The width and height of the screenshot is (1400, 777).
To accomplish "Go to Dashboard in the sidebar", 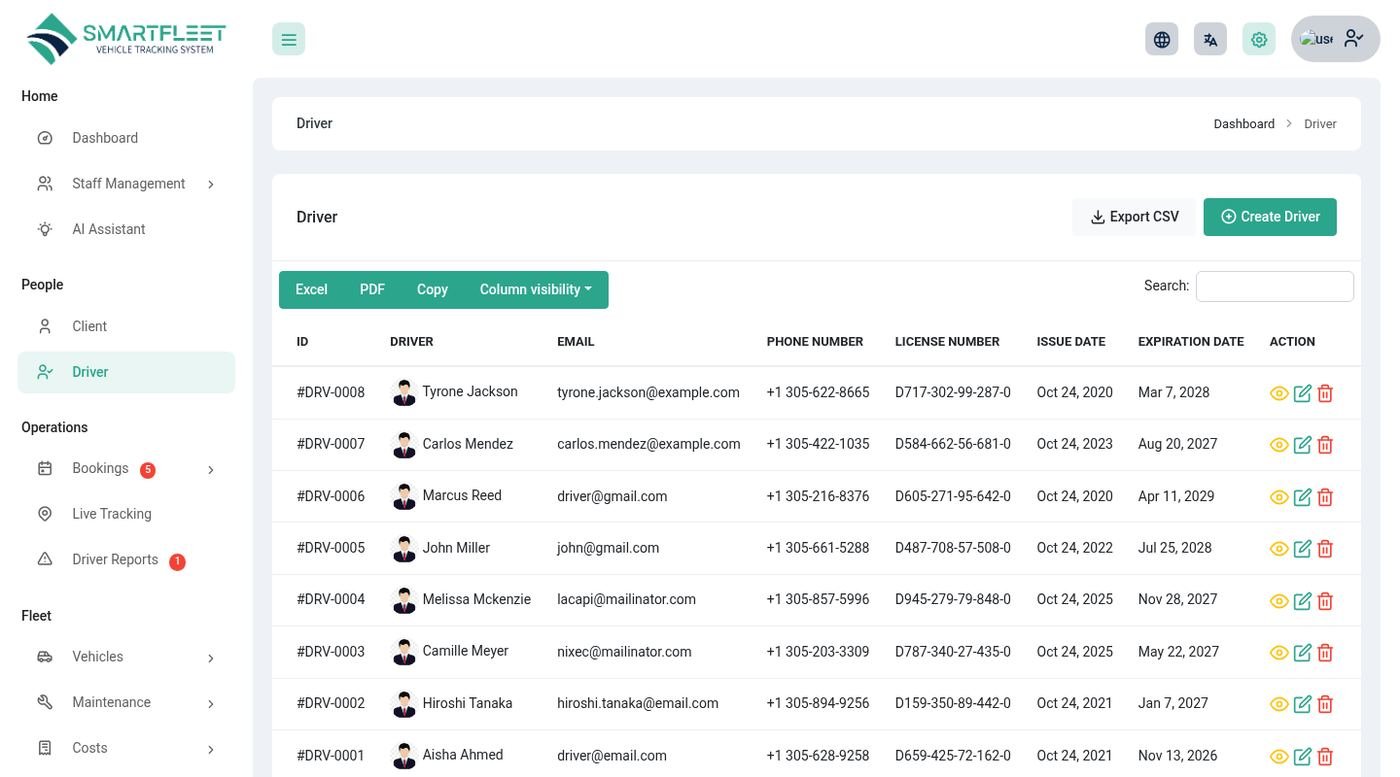I will (x=126, y=138).
